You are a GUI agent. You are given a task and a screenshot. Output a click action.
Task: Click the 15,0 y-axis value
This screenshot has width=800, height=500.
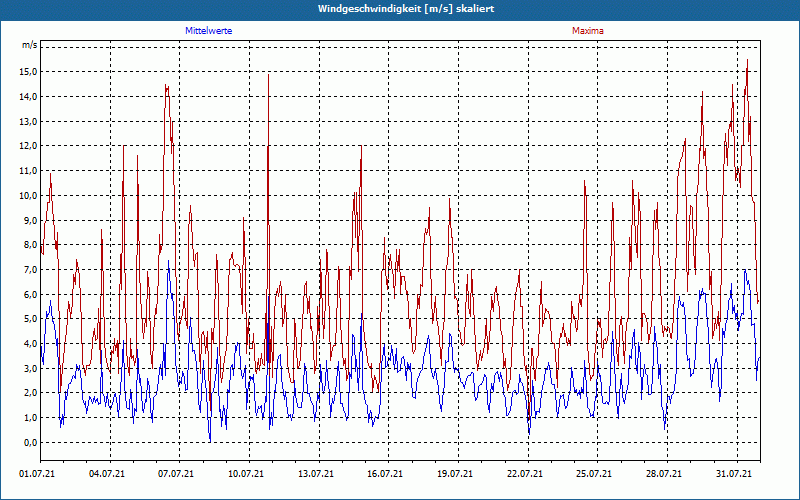(28, 72)
